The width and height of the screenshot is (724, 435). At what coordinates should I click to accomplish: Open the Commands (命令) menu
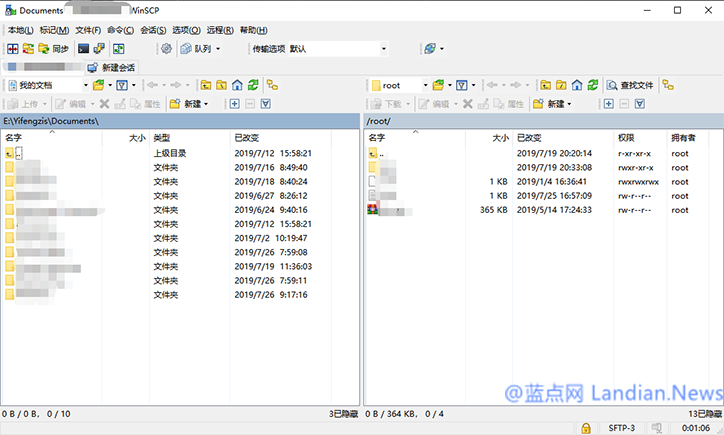(117, 30)
